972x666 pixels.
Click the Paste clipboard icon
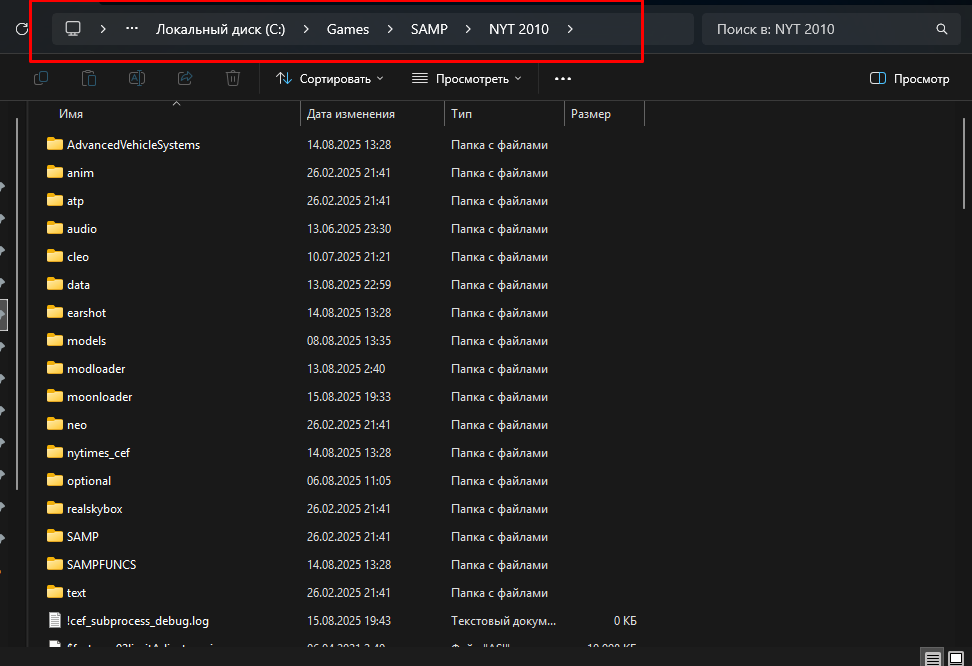point(89,78)
